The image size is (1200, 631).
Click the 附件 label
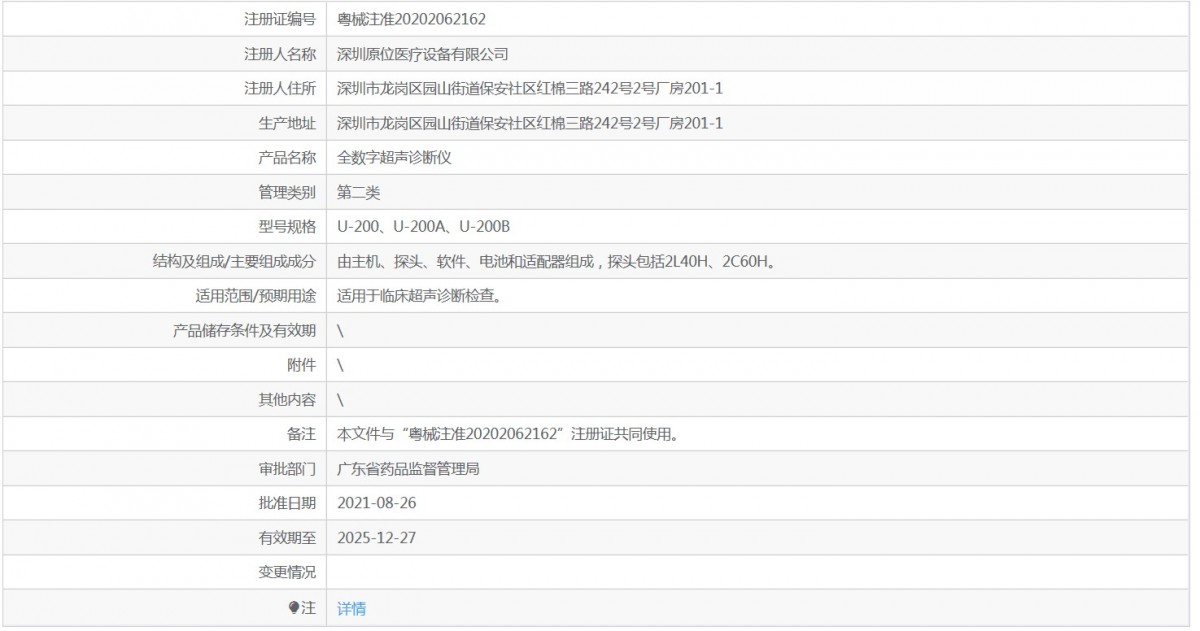click(301, 365)
